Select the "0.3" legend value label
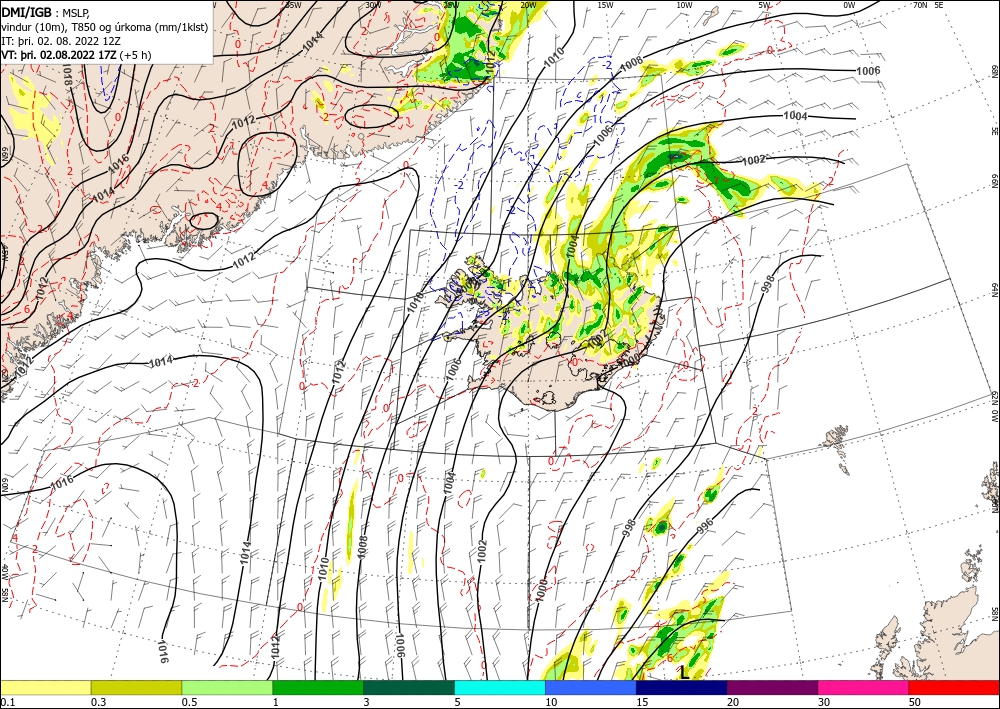 [98, 702]
